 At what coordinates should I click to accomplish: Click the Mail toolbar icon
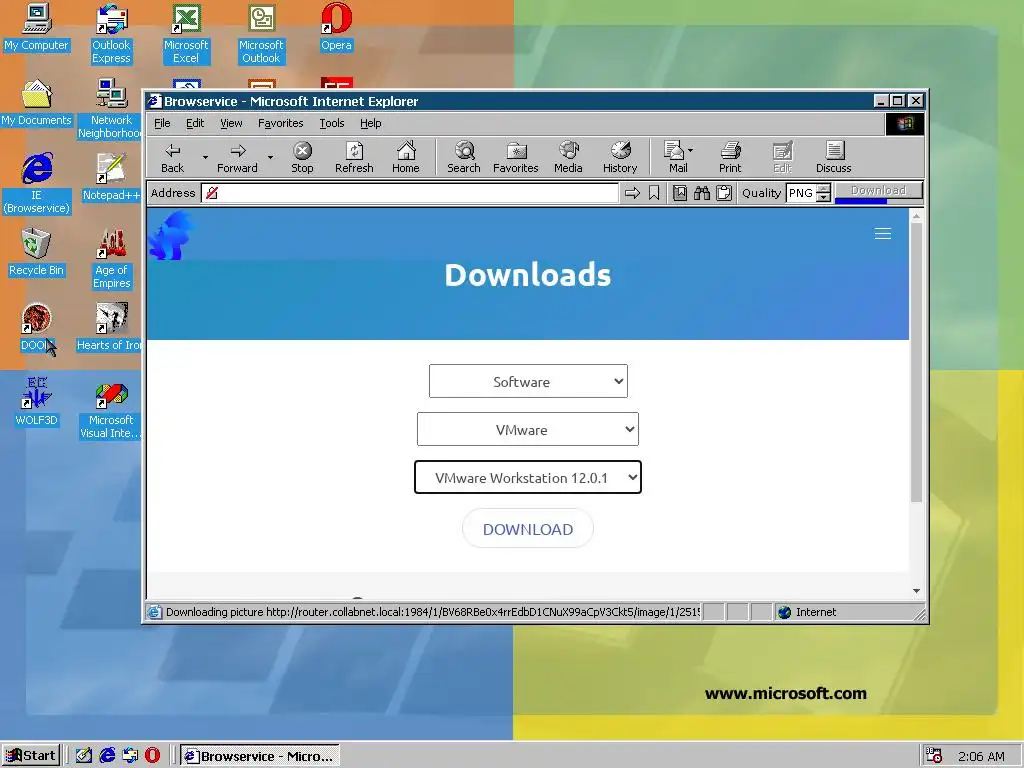(x=675, y=158)
